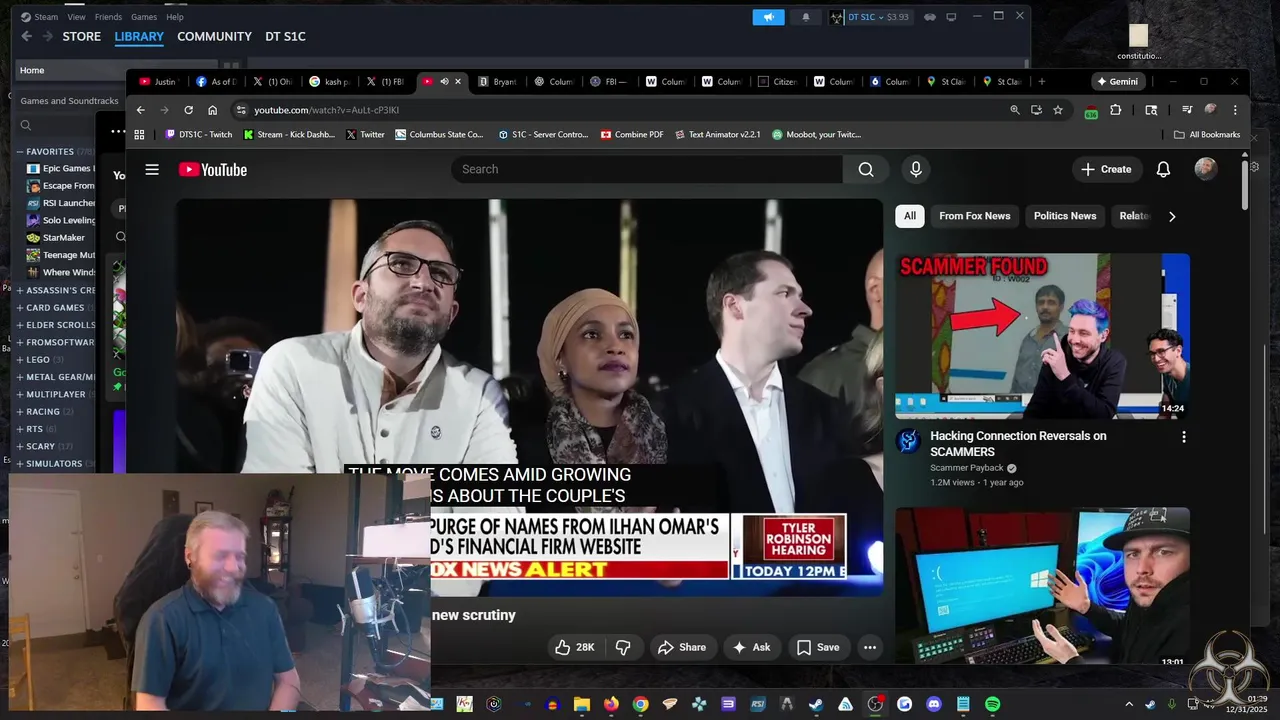The image size is (1280, 720).
Task: Select the From Fox News filter chip
Action: [975, 216]
